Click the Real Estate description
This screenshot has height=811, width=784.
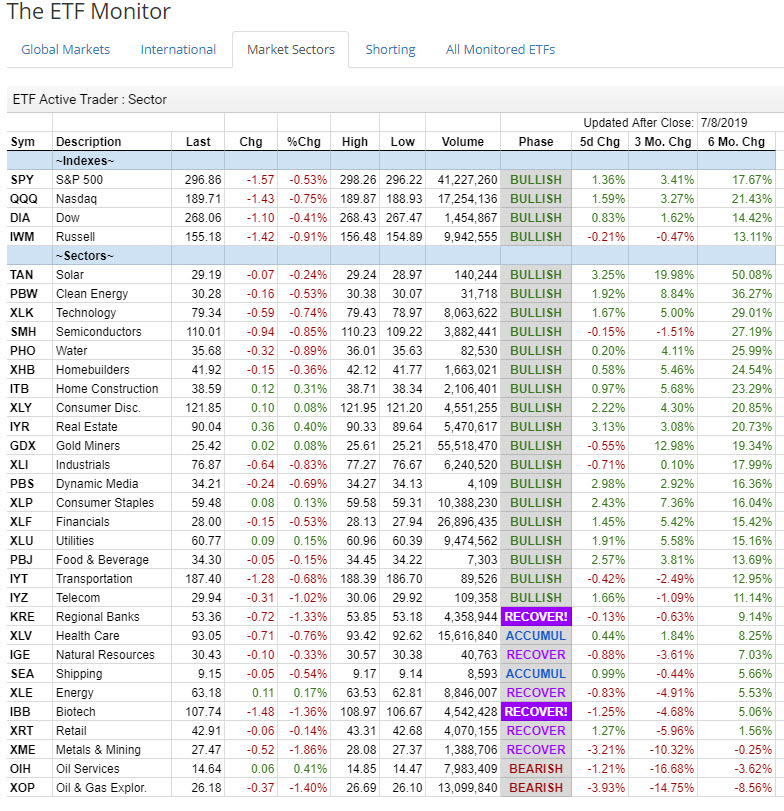(87, 427)
